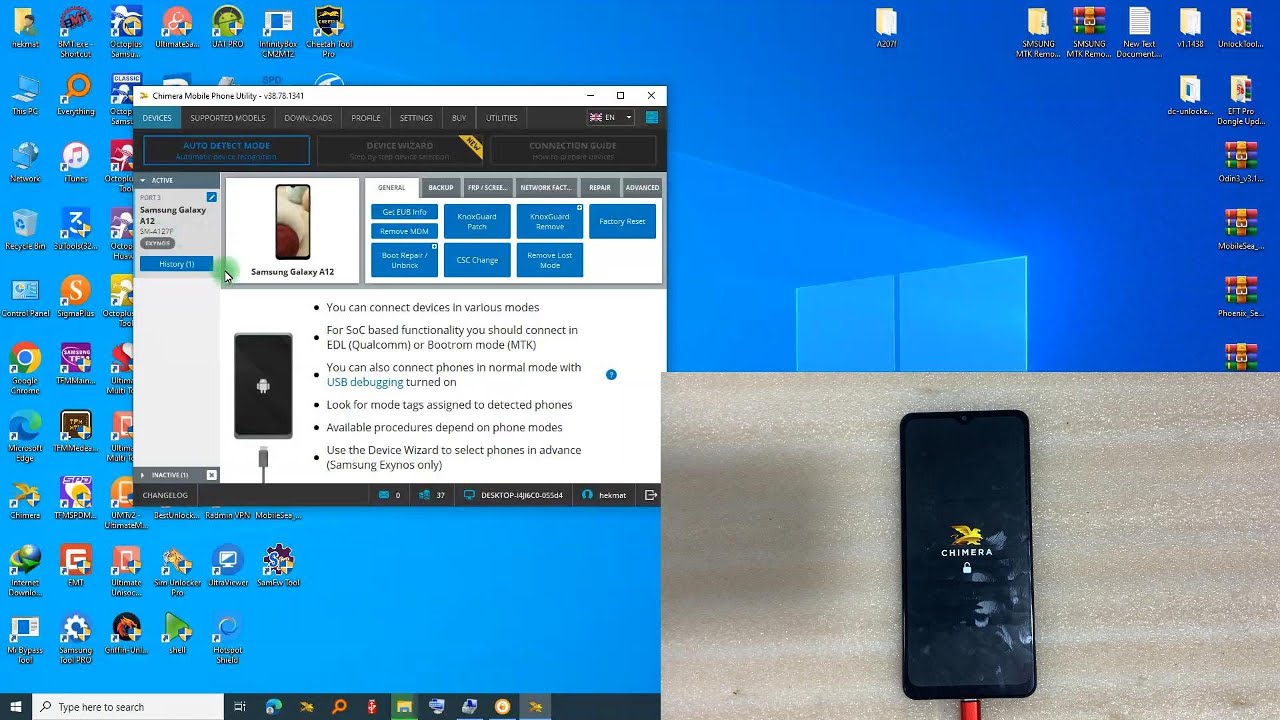Screen dimensions: 1280x720
Task: Select the NETWORK FACT... tab
Action: click(546, 187)
